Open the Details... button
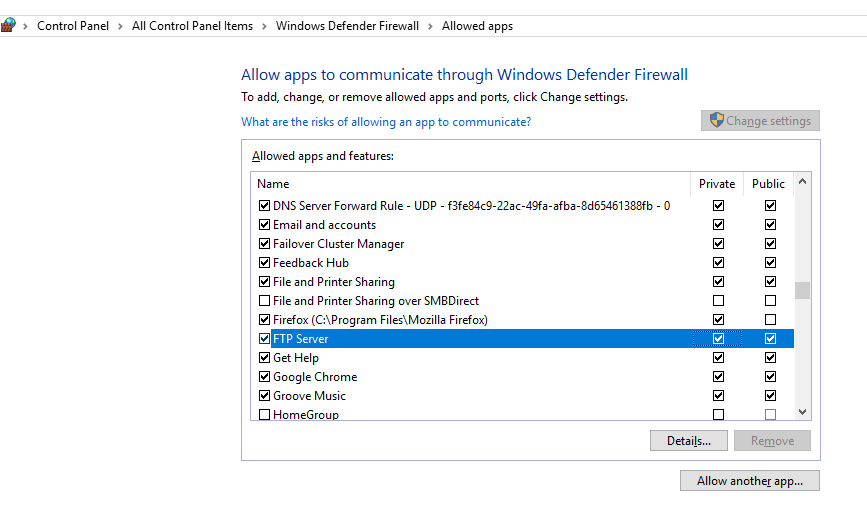Image resolution: width=867 pixels, height=518 pixels. [x=688, y=441]
